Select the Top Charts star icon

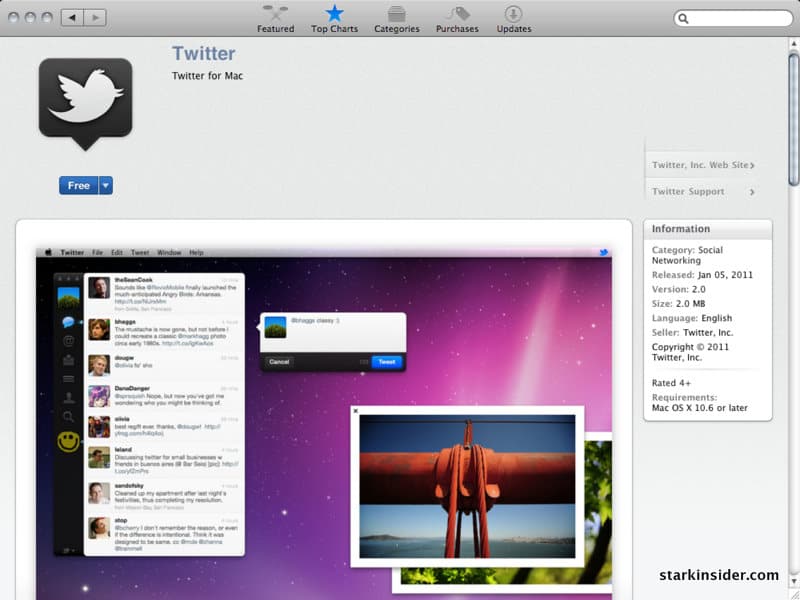pyautogui.click(x=334, y=14)
